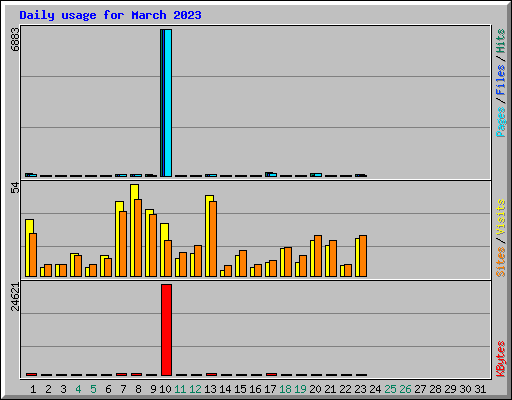Click the 6883 axis value
Viewport: 512px width, 400px height.
pyautogui.click(x=15, y=39)
